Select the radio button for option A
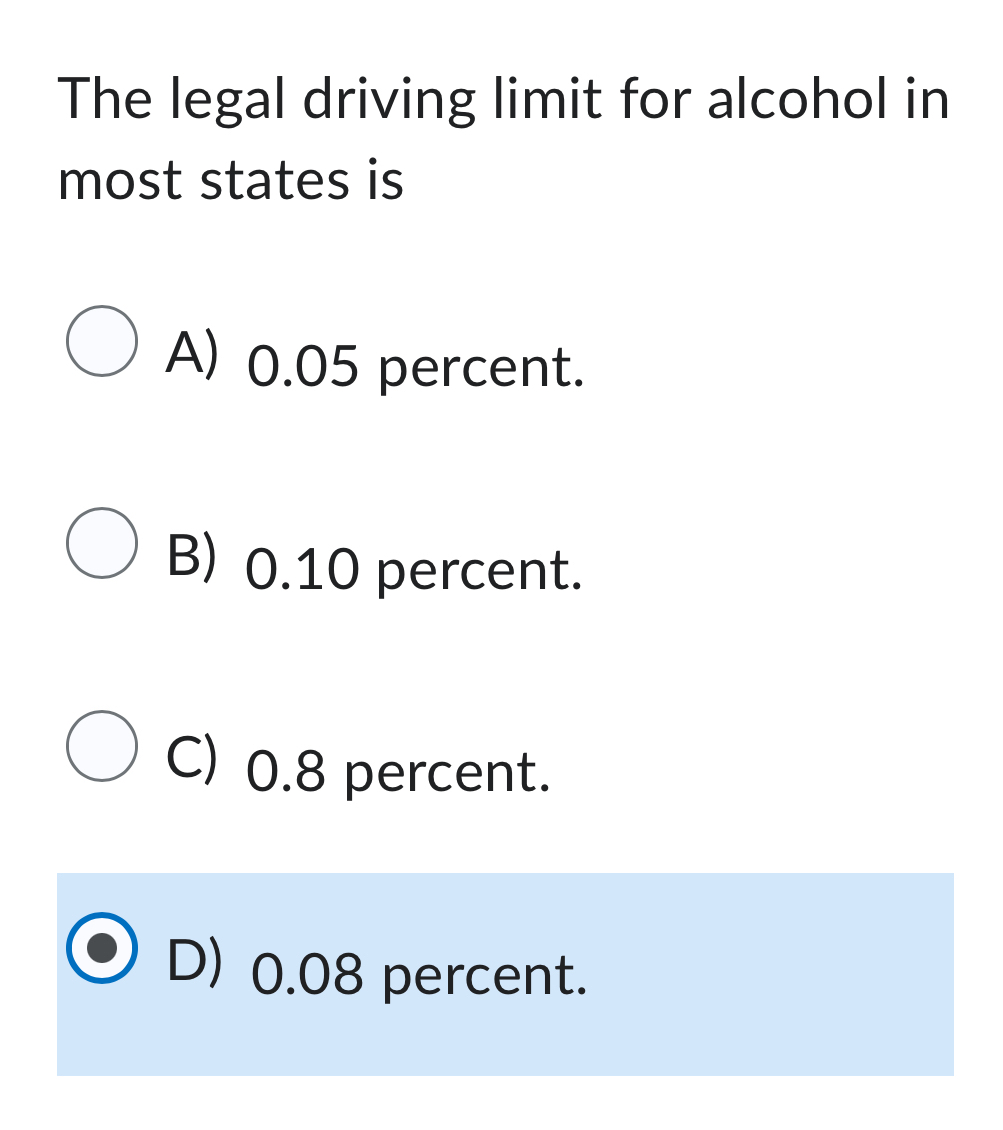 [101, 341]
